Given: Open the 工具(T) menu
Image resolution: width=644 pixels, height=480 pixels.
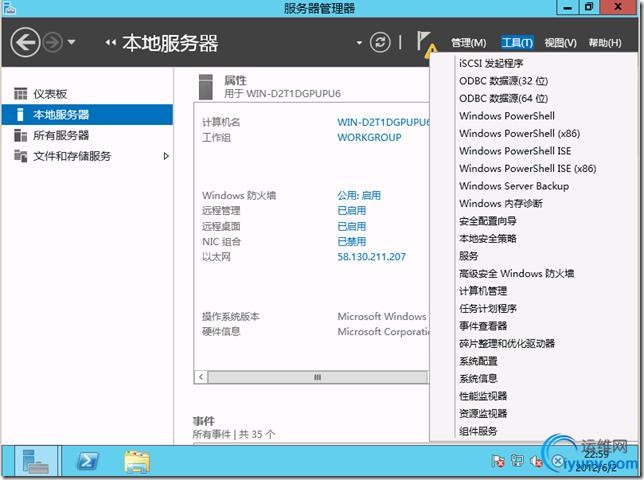Looking at the screenshot, I should tap(517, 43).
